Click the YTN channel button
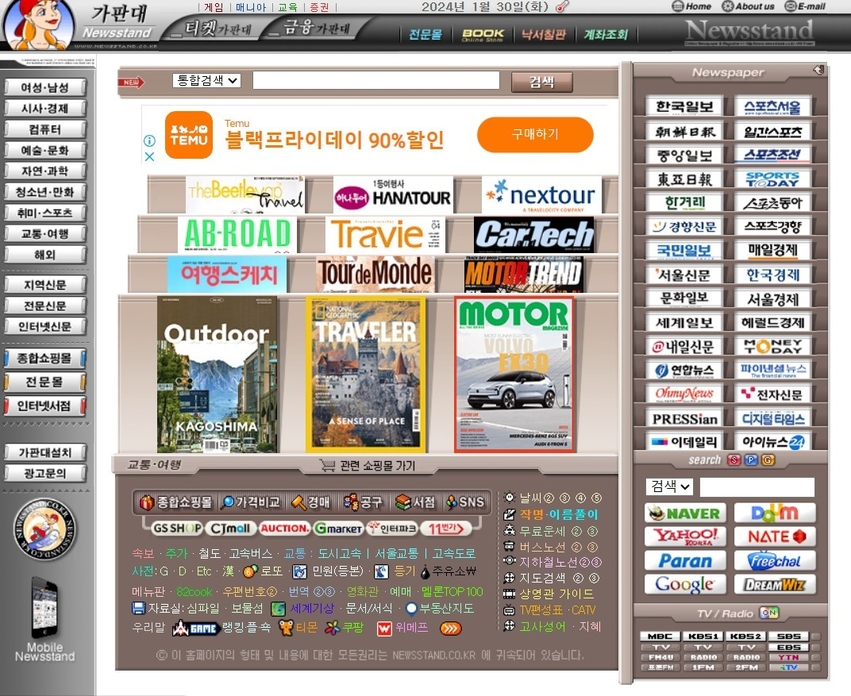Viewport: 851px width, 696px height. [789, 657]
